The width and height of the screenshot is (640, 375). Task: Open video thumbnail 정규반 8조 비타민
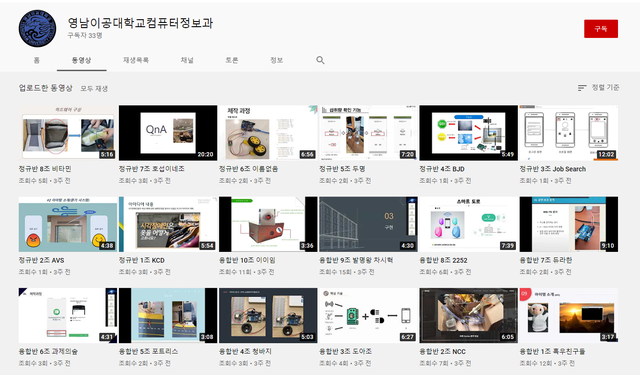click(x=67, y=133)
